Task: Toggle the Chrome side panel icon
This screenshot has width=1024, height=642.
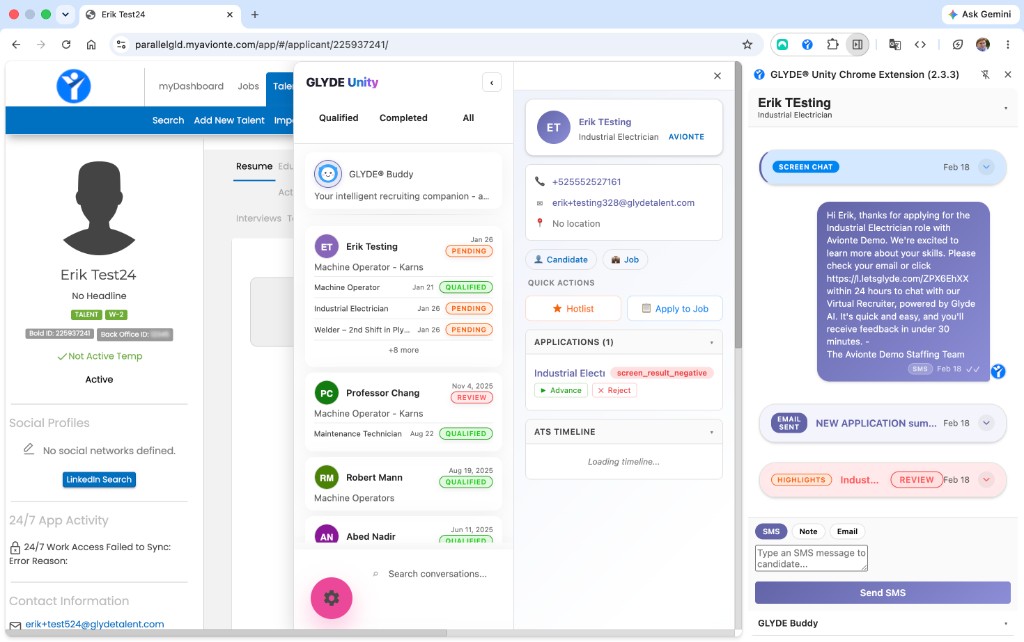Action: (857, 44)
